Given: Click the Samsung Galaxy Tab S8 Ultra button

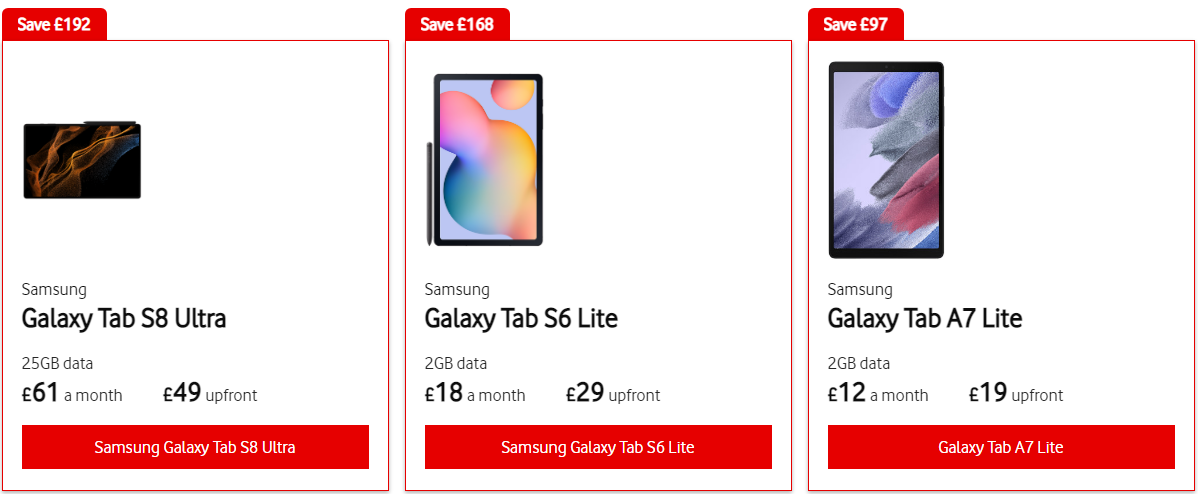Looking at the screenshot, I should coord(195,447).
